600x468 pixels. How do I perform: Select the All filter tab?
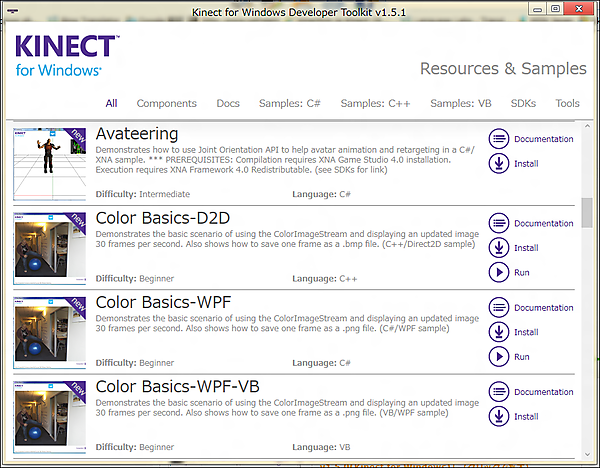[111, 103]
